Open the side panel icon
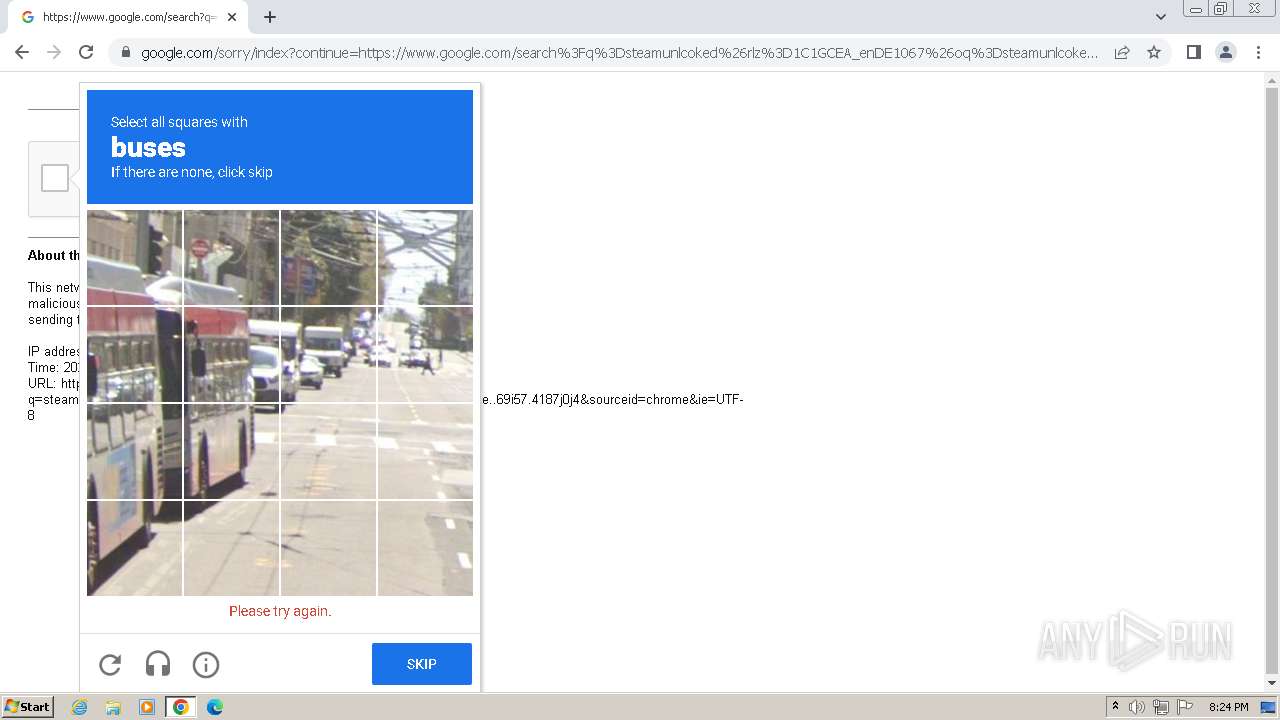 point(1193,52)
